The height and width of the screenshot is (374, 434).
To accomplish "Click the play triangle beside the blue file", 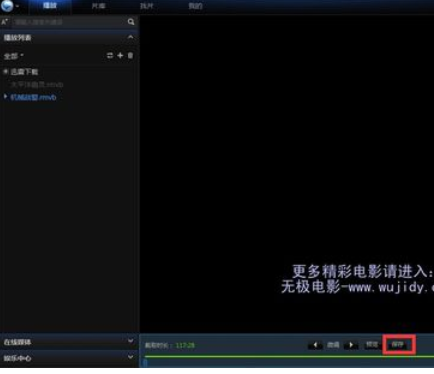I will (x=5, y=97).
